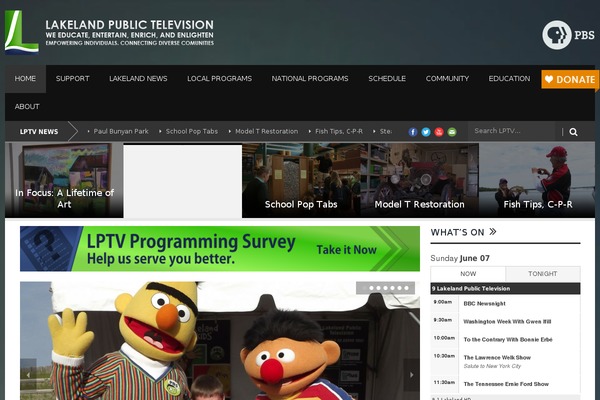Viewport: 600px width, 400px height.
Task: Click the Lakeland Public Television L logo
Action: click(21, 32)
